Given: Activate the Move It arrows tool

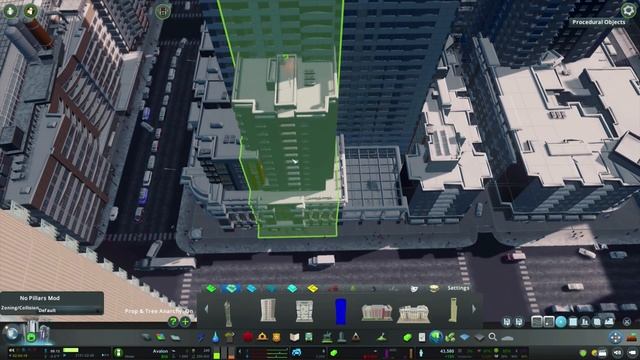Looking at the screenshot, I should pos(615,337).
